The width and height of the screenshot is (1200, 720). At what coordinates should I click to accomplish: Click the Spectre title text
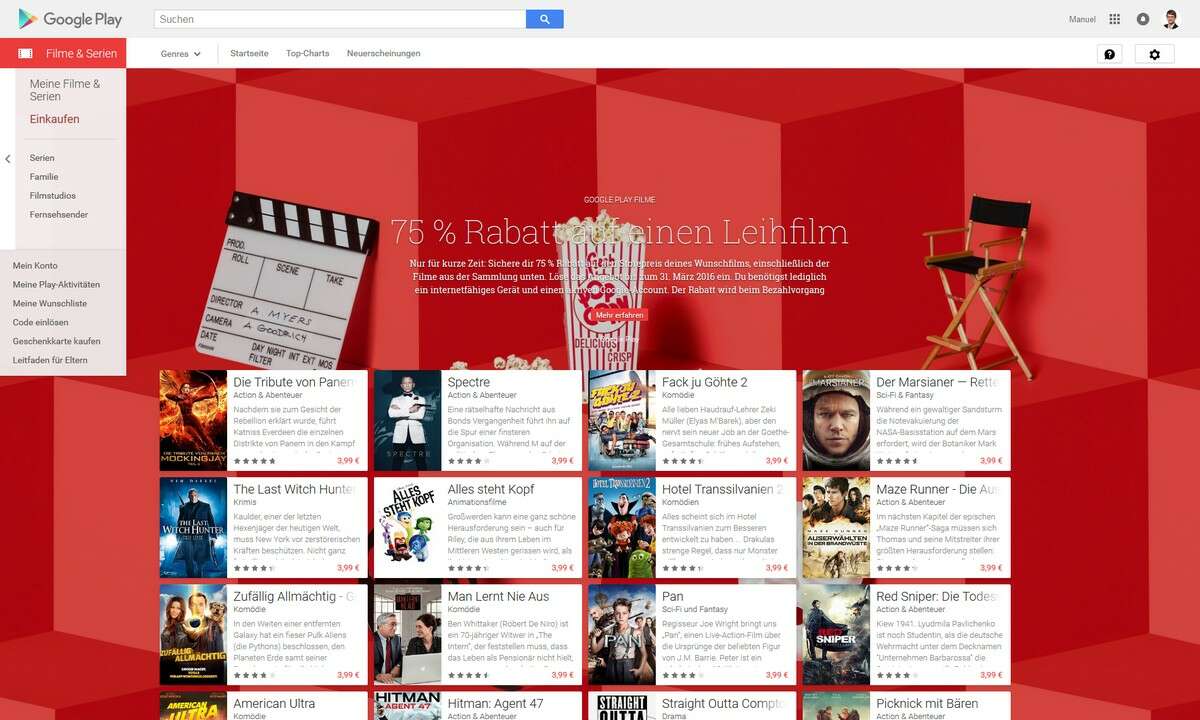click(x=469, y=382)
